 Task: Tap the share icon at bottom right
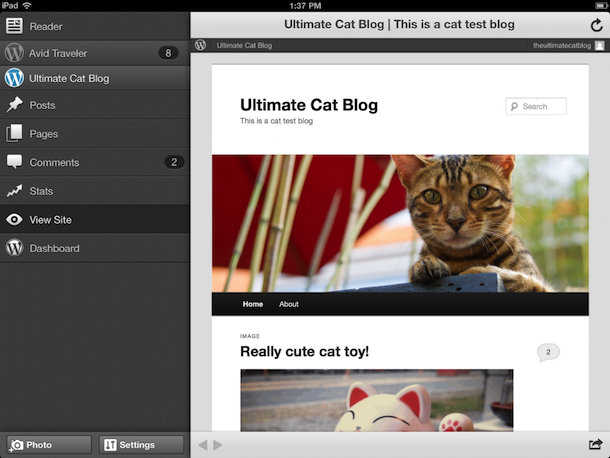pos(596,445)
